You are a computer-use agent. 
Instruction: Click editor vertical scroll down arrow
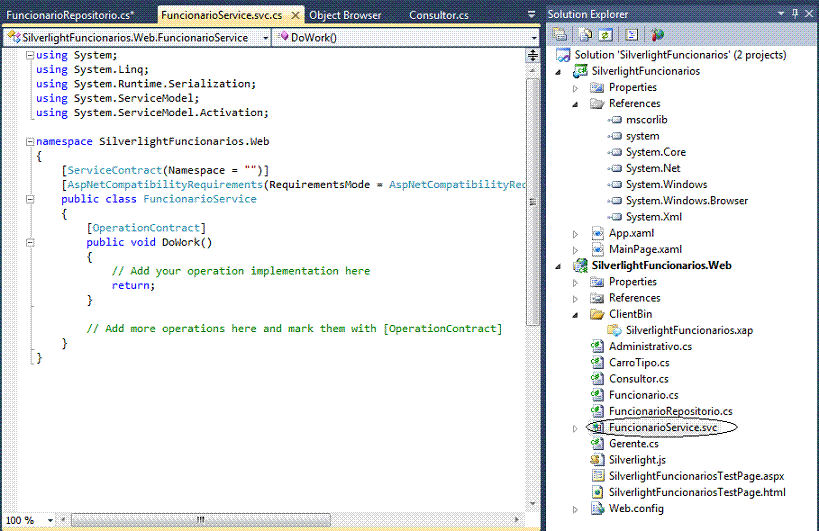532,504
